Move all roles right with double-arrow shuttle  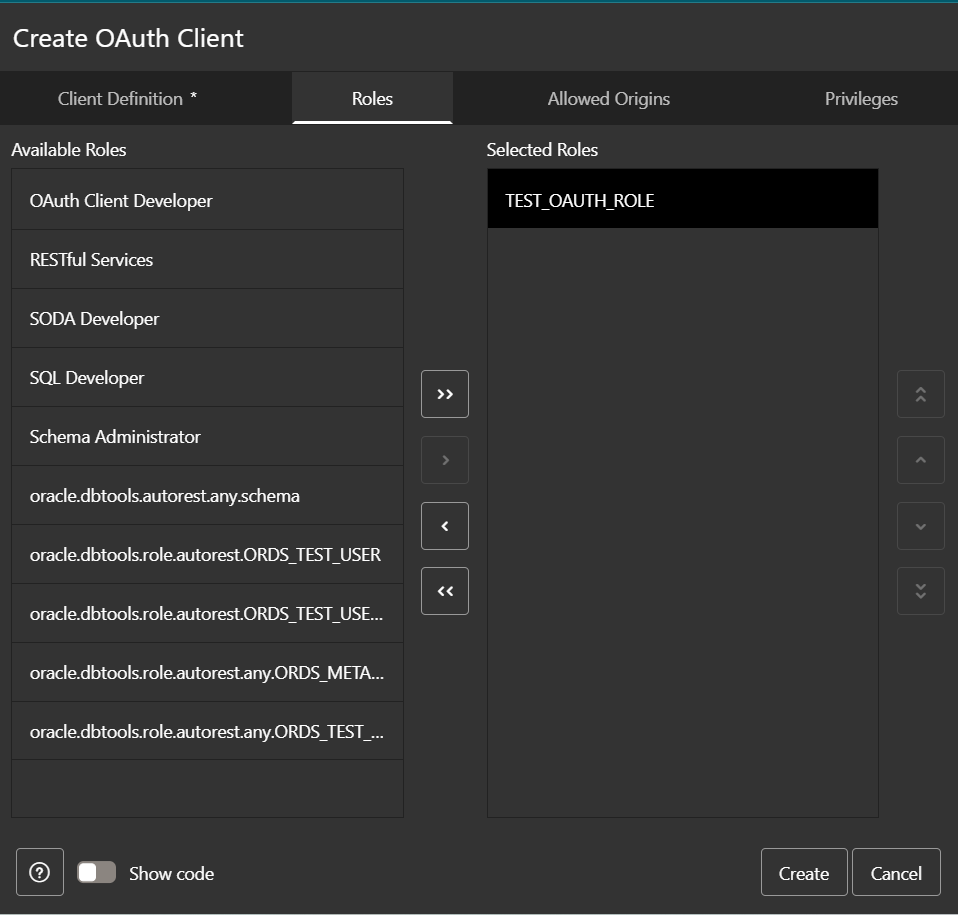[444, 393]
